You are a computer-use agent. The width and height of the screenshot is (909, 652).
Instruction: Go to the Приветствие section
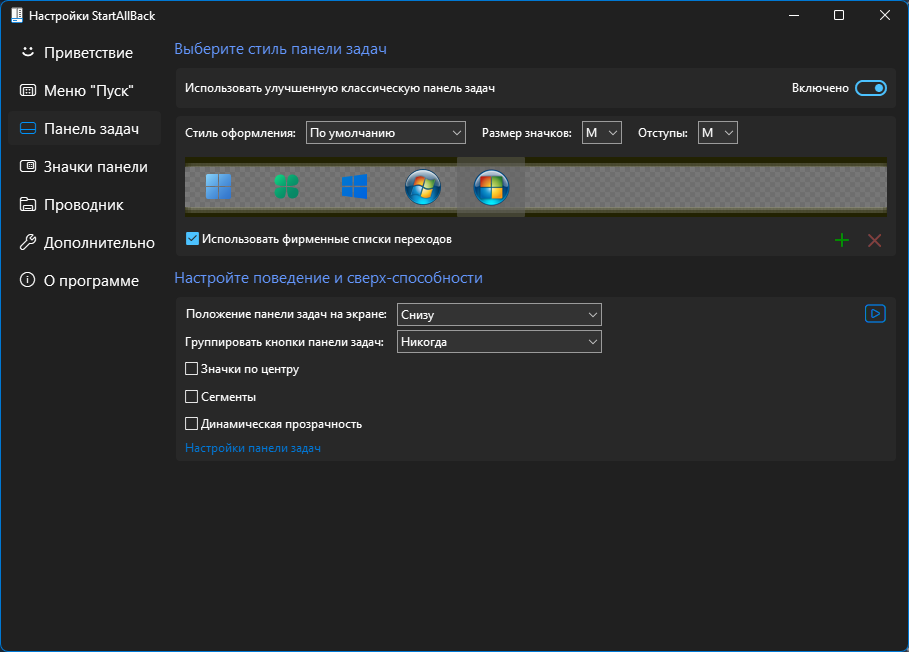85,53
